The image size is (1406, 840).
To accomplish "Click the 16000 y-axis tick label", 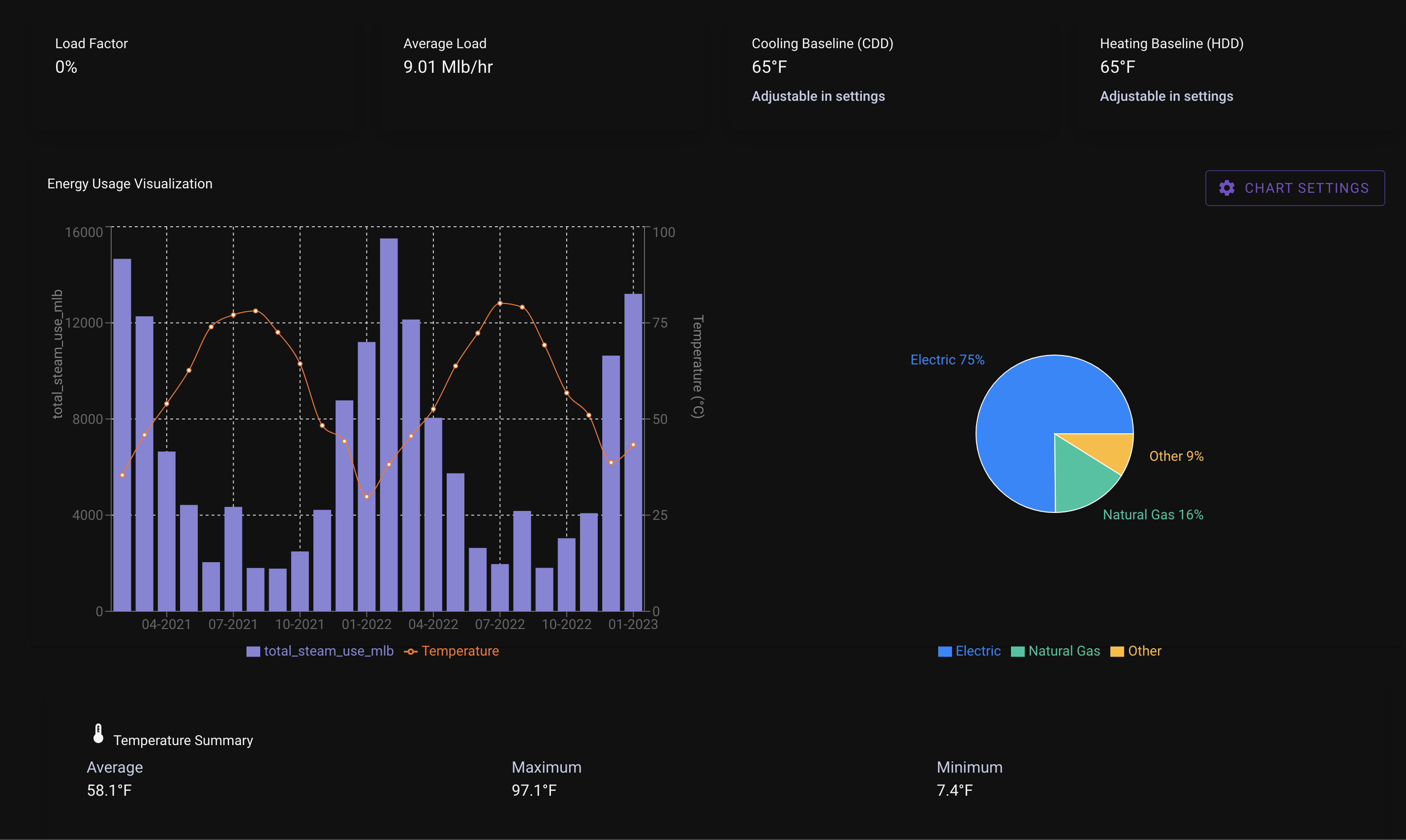I will coord(84,232).
